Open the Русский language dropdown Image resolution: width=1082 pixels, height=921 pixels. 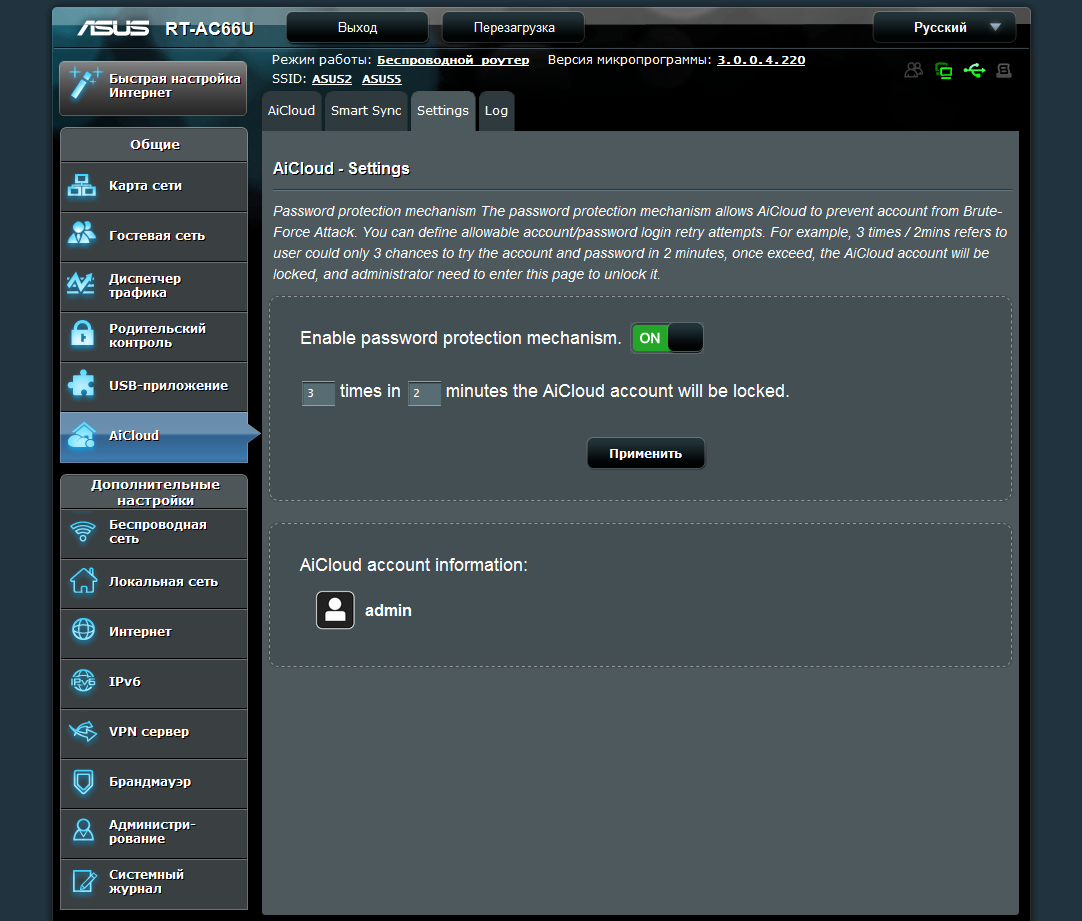click(x=944, y=28)
